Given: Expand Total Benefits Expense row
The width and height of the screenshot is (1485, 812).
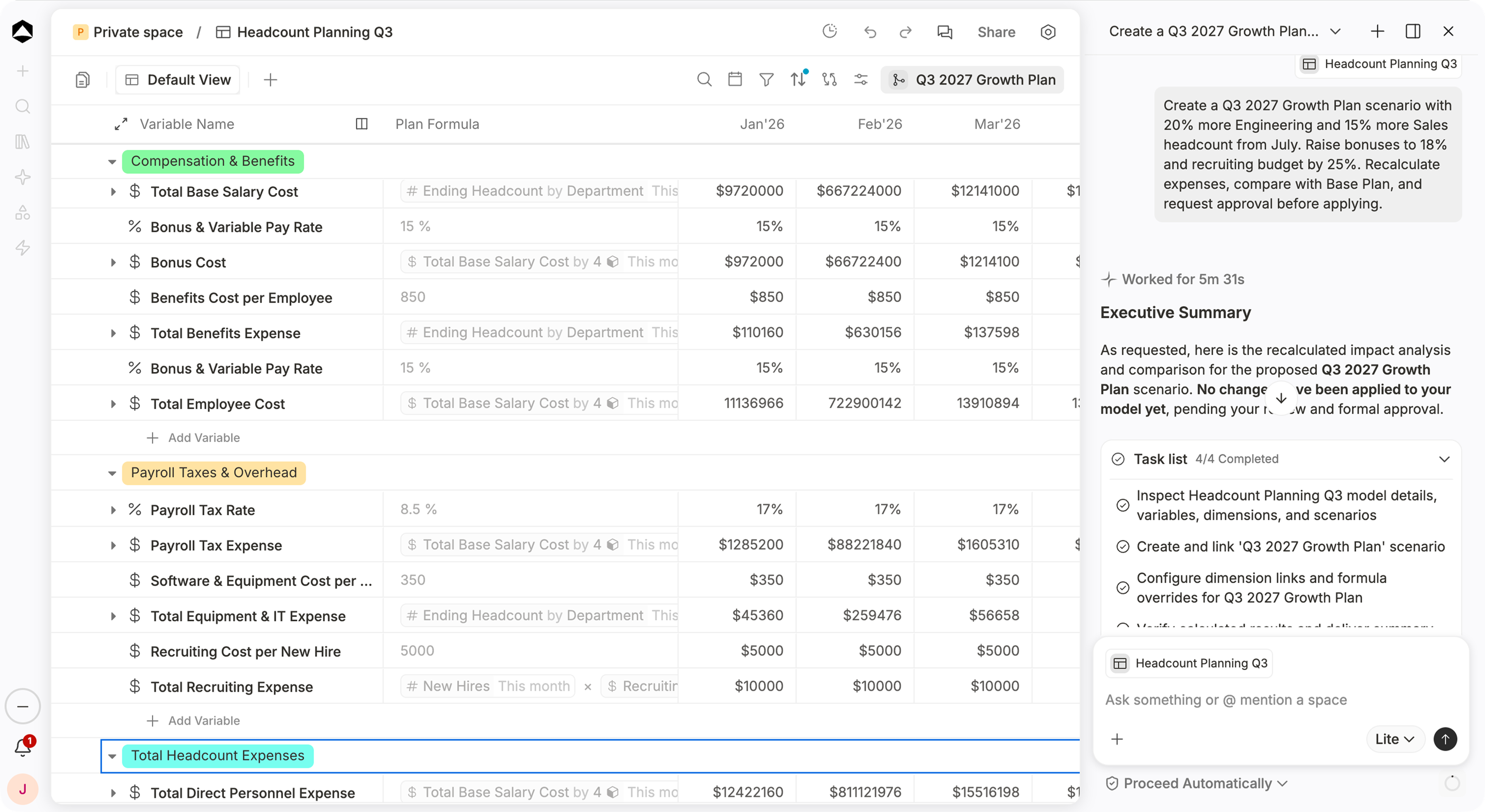Looking at the screenshot, I should pyautogui.click(x=113, y=333).
